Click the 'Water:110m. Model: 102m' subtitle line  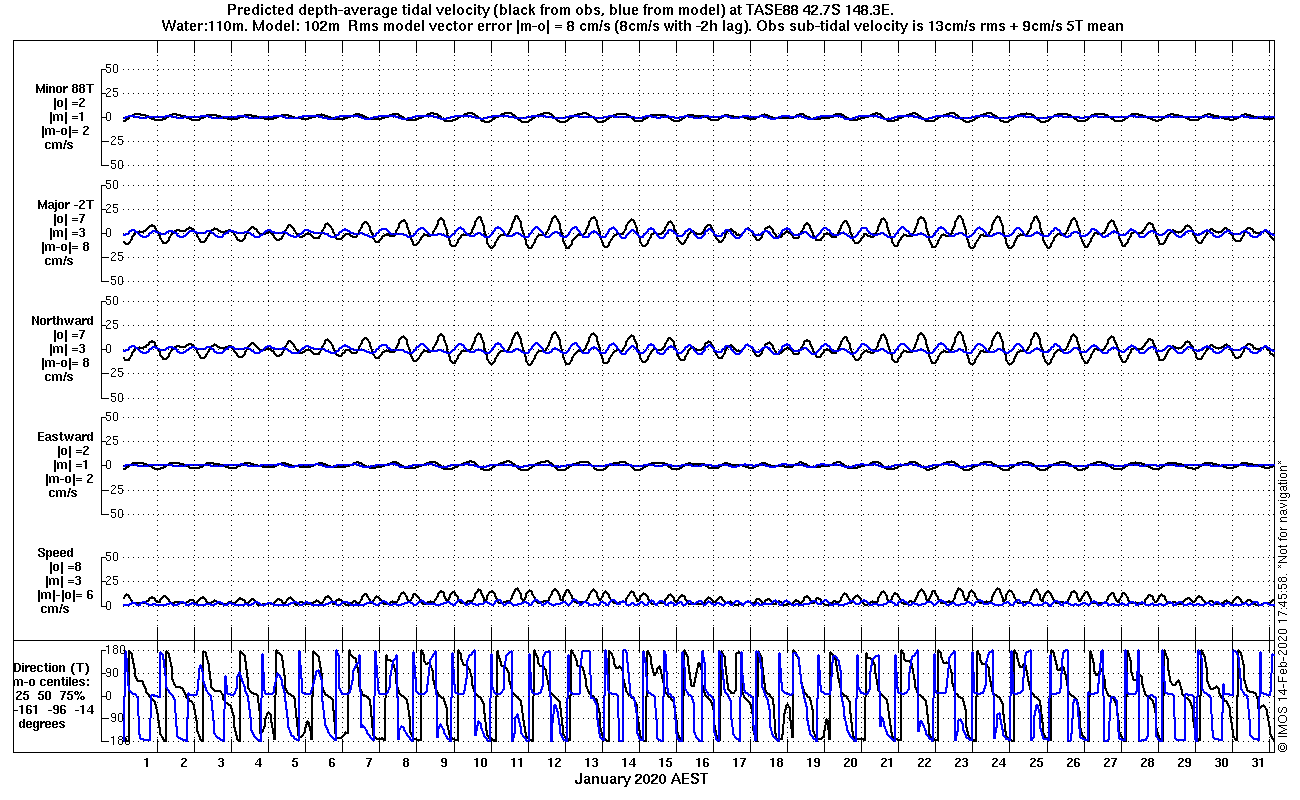coord(642,25)
